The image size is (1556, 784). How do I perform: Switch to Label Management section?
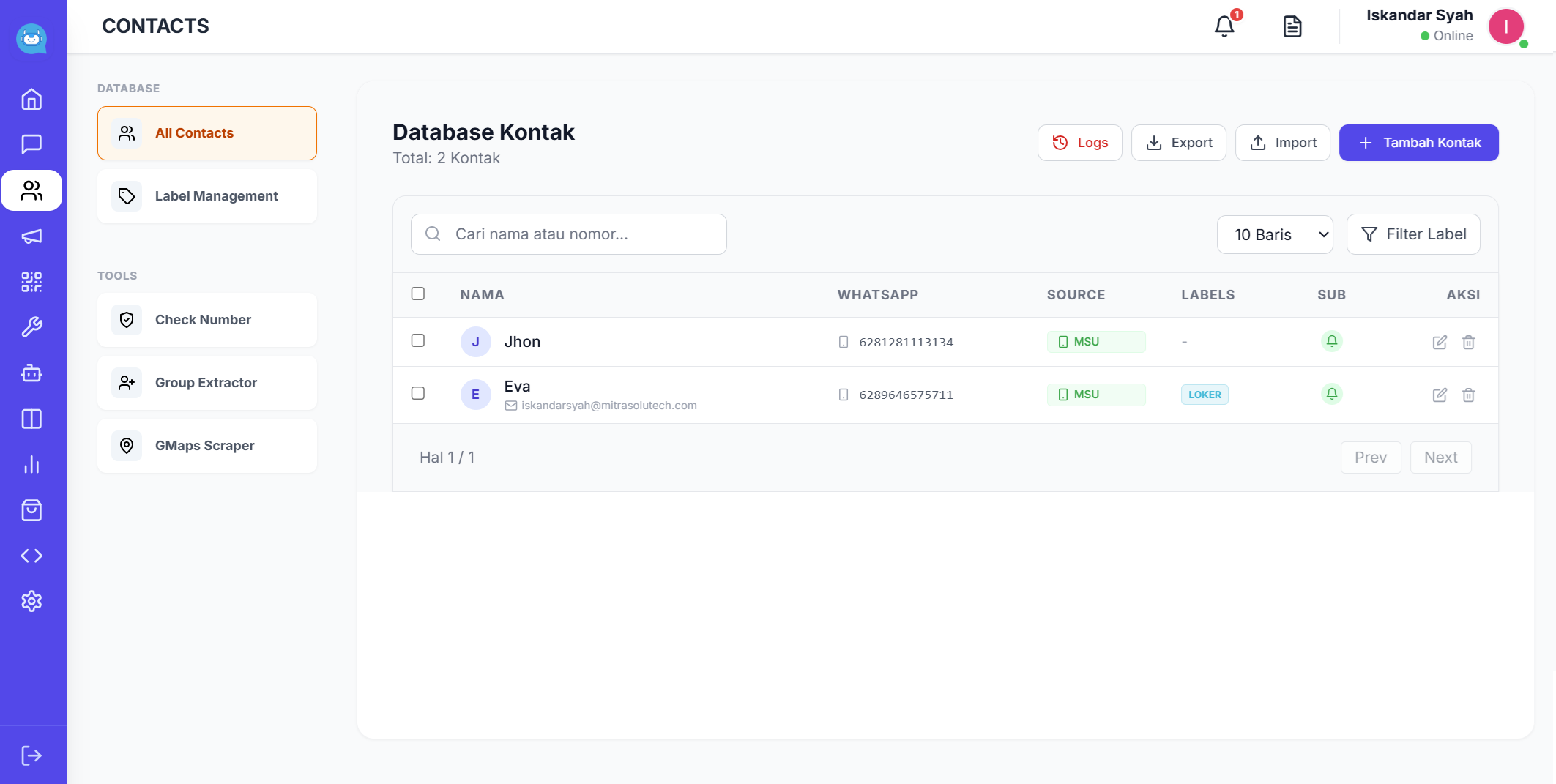[x=207, y=196]
